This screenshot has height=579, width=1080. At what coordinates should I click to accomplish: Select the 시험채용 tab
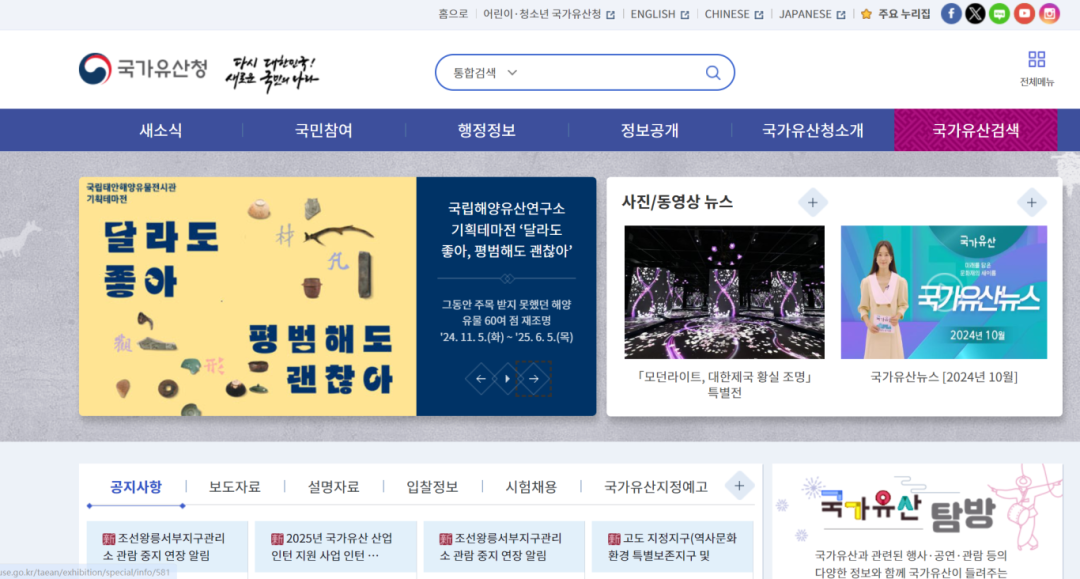pos(531,487)
